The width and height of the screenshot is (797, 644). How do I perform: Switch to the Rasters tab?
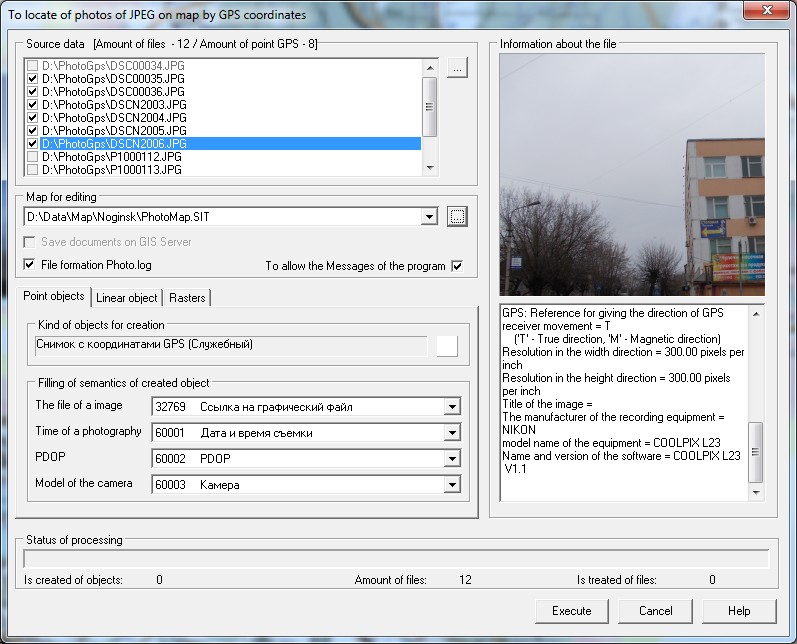187,298
